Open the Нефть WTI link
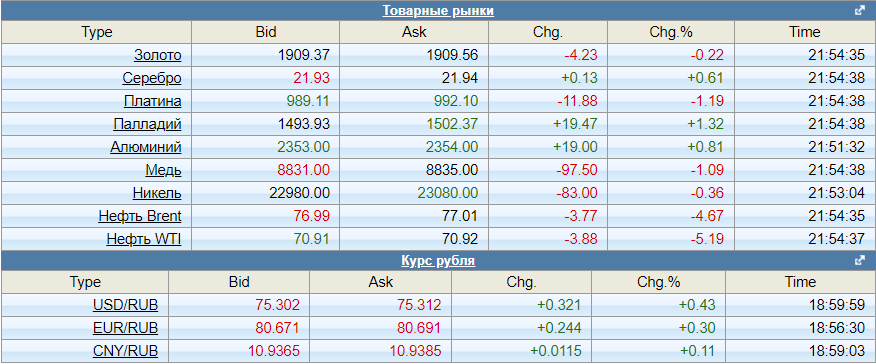This screenshot has height=364, width=876. point(144,240)
